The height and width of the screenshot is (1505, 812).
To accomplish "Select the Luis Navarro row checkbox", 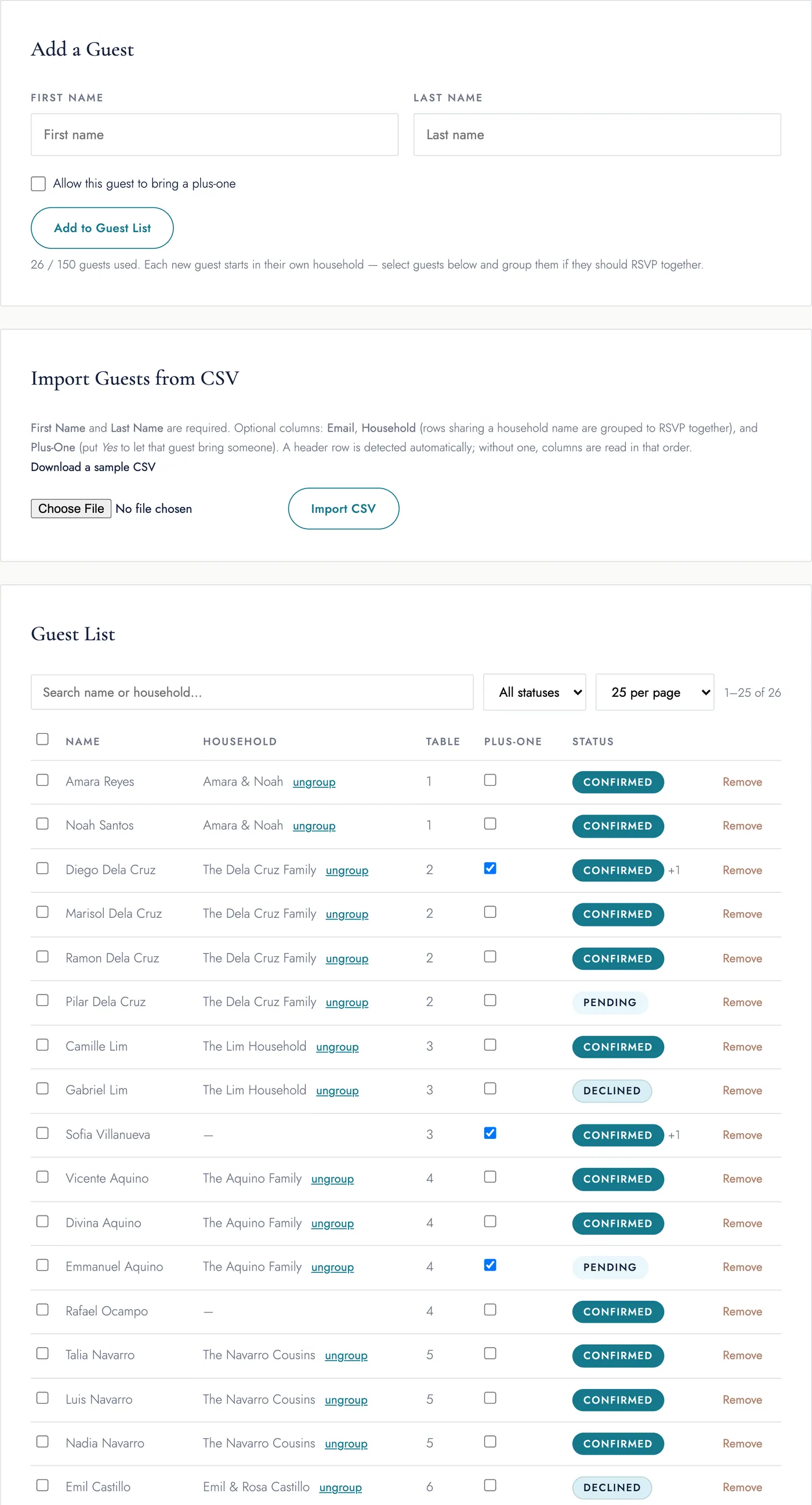I will tap(43, 1398).
